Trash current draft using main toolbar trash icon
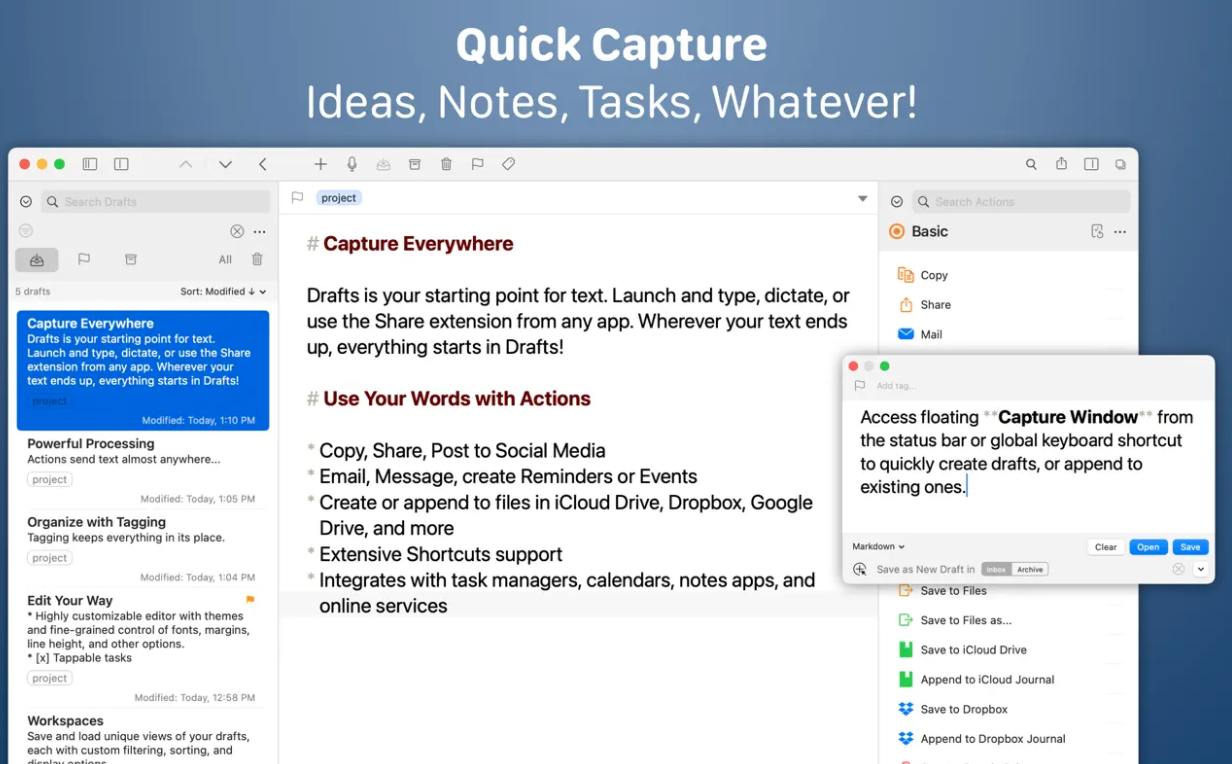1232x764 pixels. pyautogui.click(x=446, y=164)
